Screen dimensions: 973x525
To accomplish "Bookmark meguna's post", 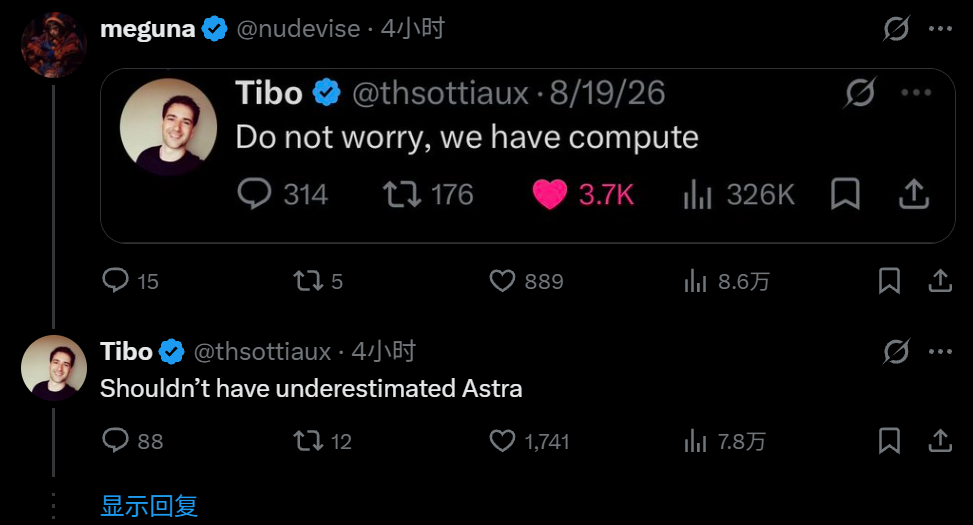I will pos(889,280).
